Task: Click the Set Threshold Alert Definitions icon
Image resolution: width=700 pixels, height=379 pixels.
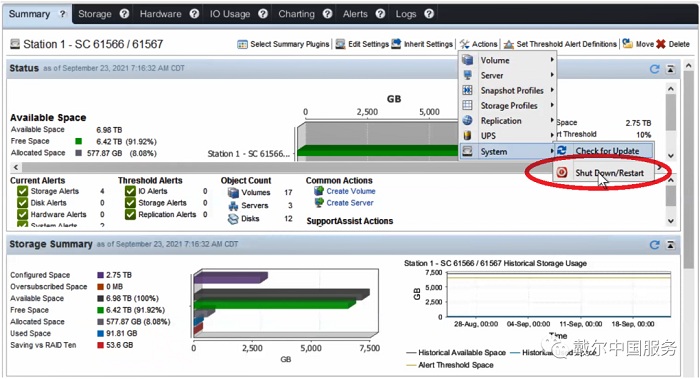Action: point(509,44)
